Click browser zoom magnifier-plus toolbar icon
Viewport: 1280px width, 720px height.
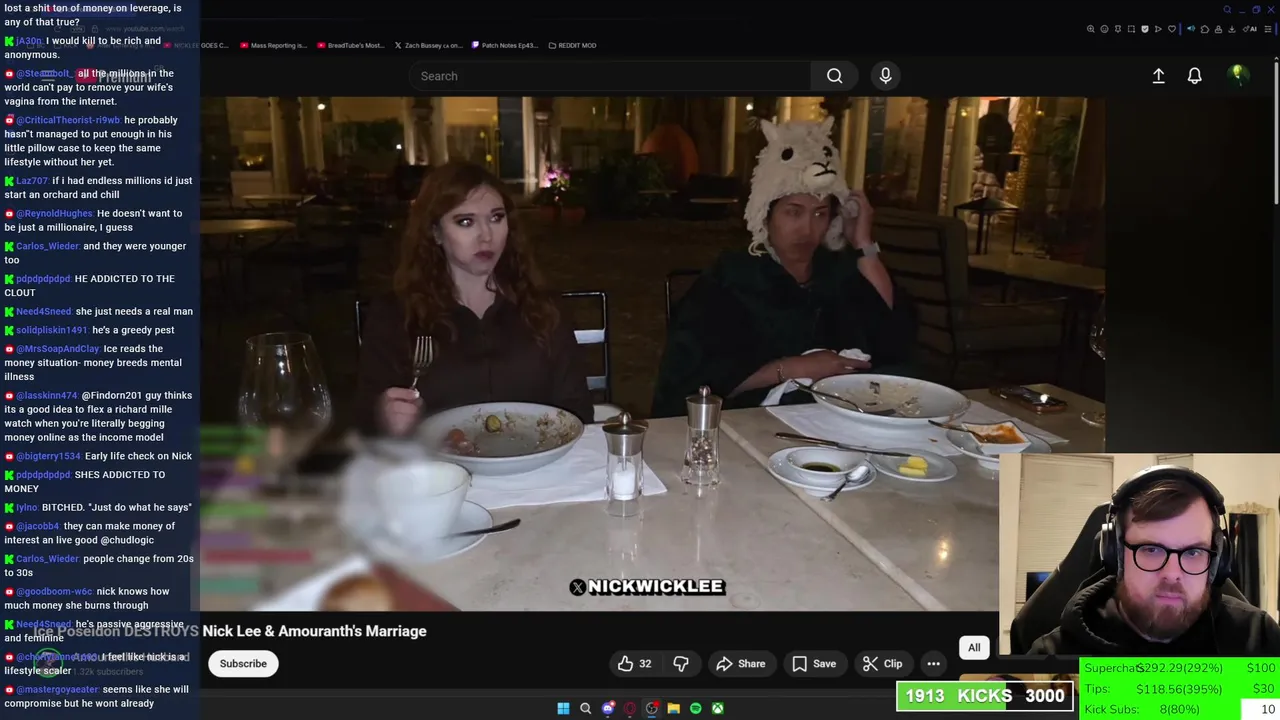point(1091,29)
